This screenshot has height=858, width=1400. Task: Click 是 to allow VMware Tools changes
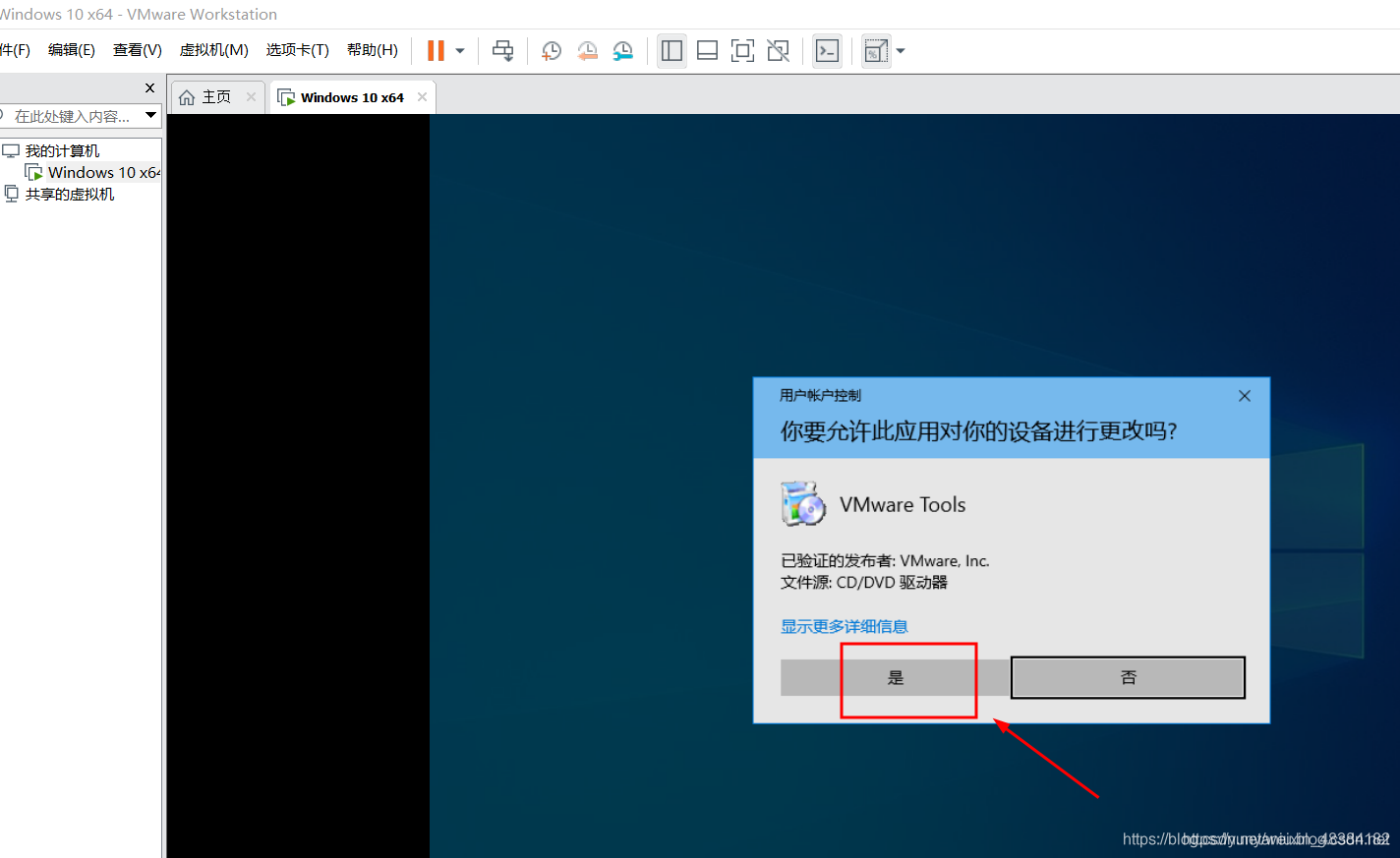(x=896, y=677)
